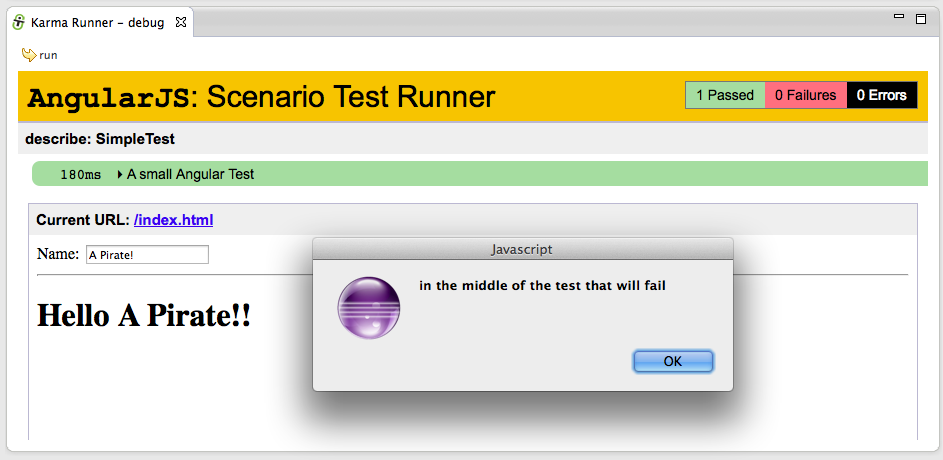Click the green 1 Passed indicator
Screen dimensions: 943x460
[725, 95]
